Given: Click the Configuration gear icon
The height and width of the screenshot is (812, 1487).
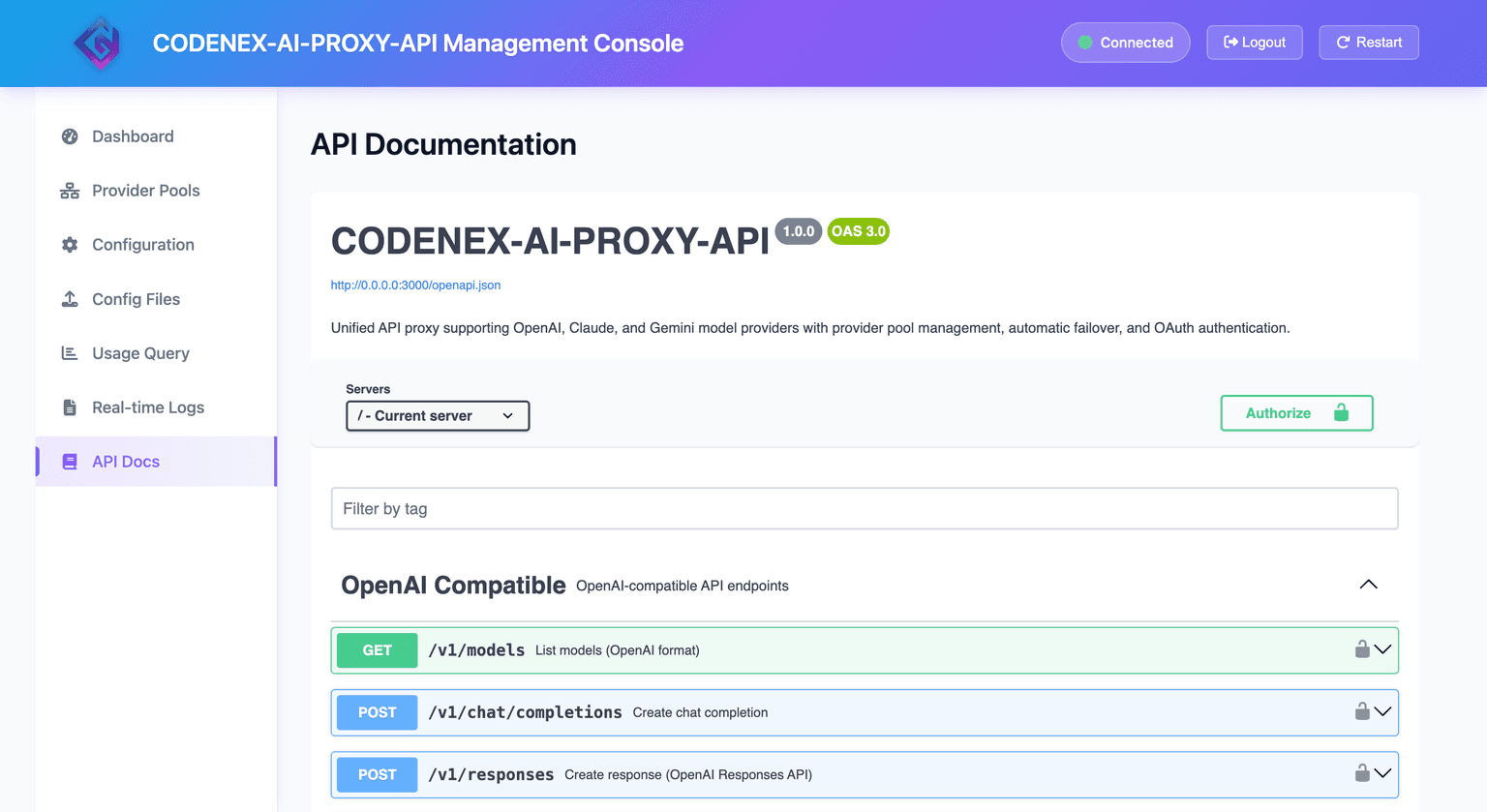Looking at the screenshot, I should point(70,245).
